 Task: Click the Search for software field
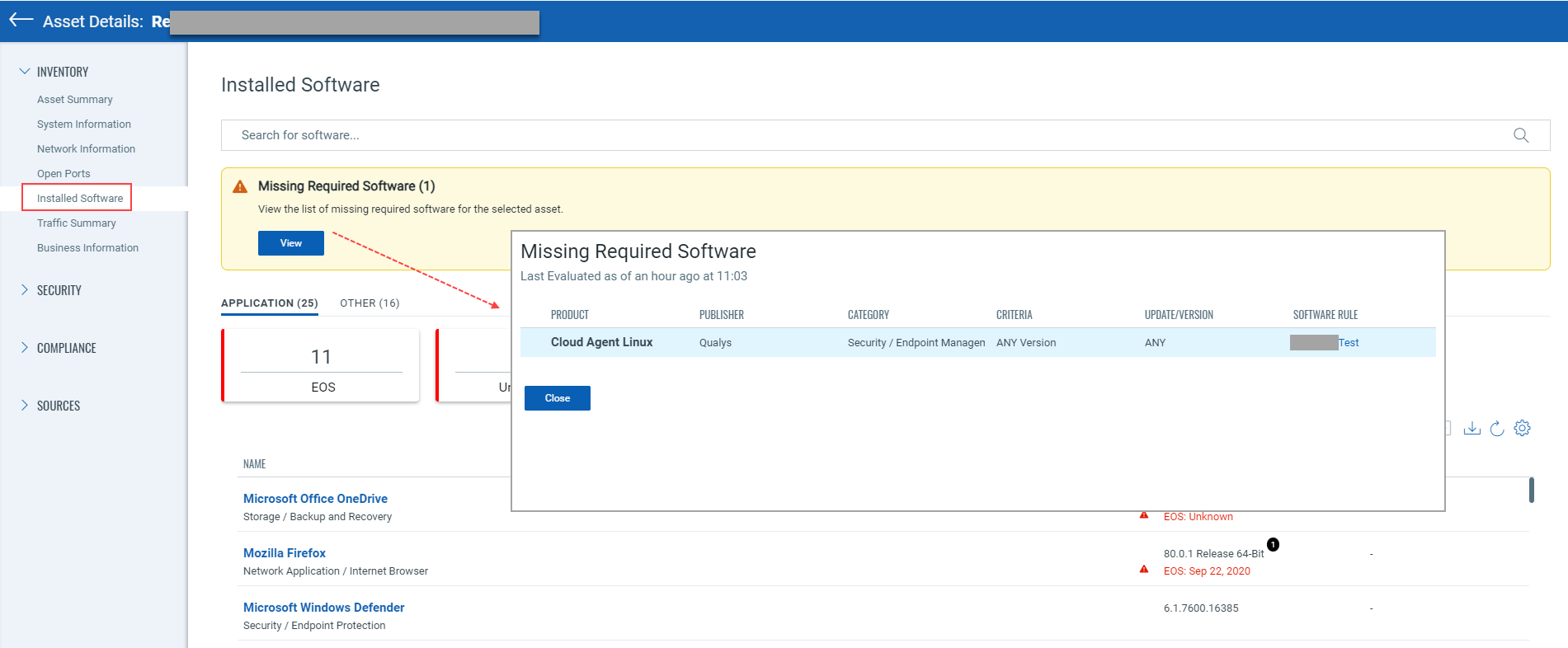[x=885, y=135]
